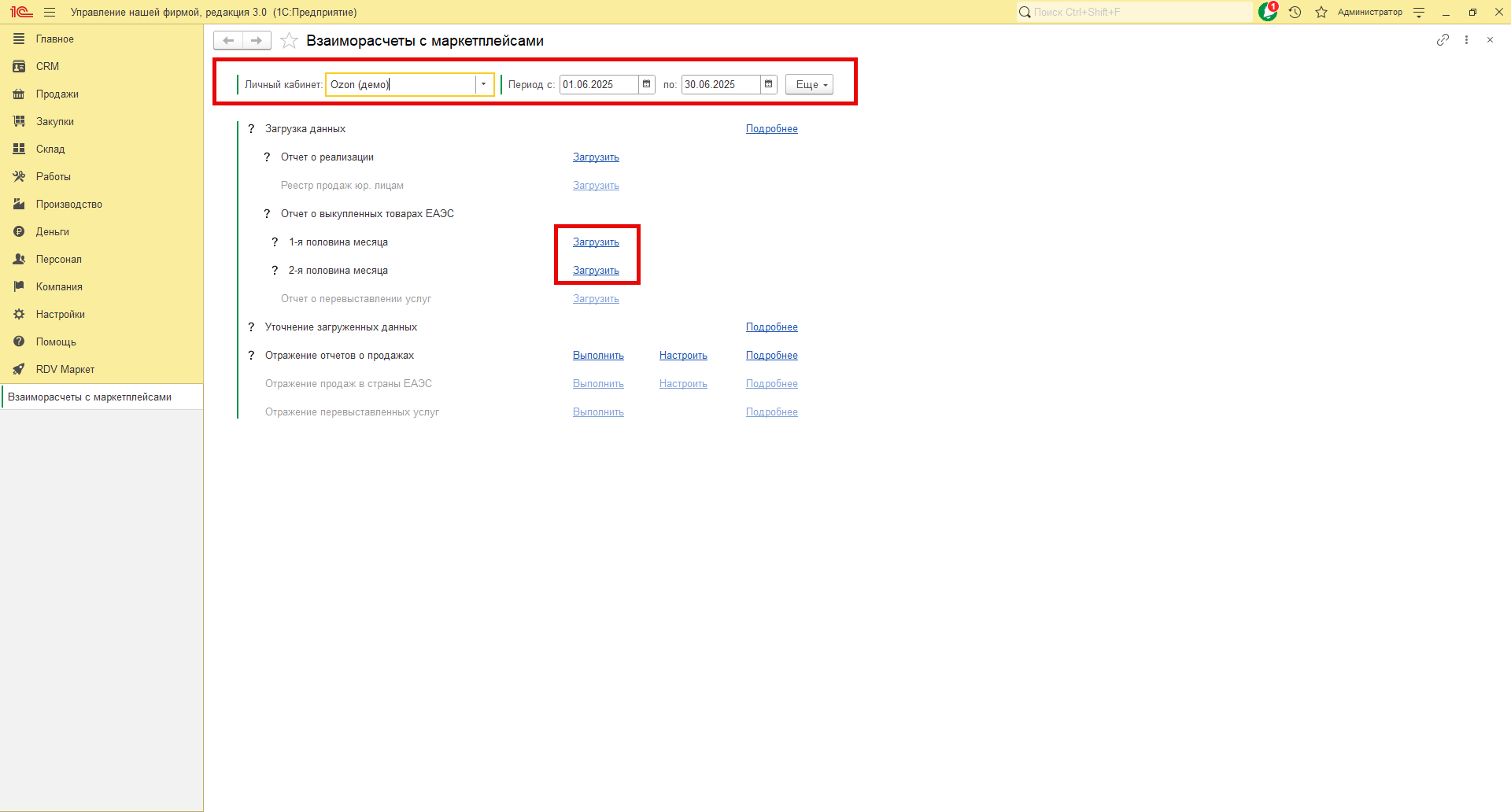Click Настроить for Отражение продаж в страны ЕАЭС
Screen dimensions: 1511x812
683,383
